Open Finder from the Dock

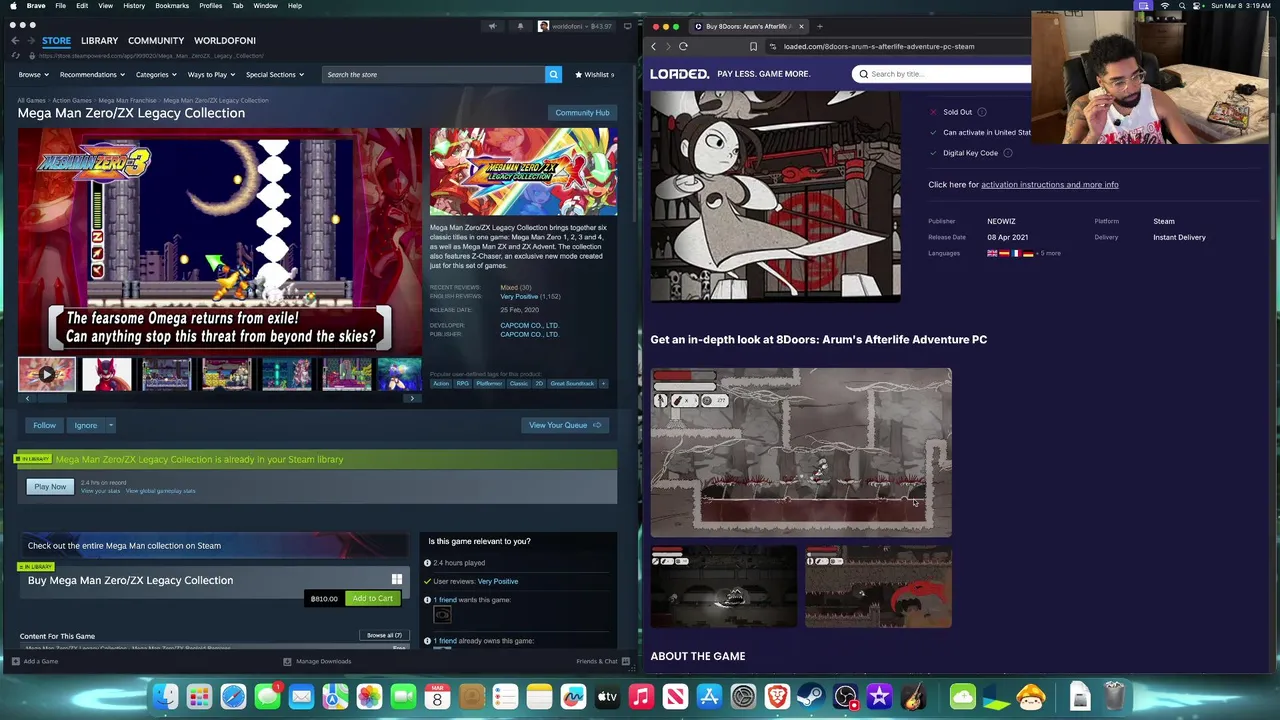[166, 696]
